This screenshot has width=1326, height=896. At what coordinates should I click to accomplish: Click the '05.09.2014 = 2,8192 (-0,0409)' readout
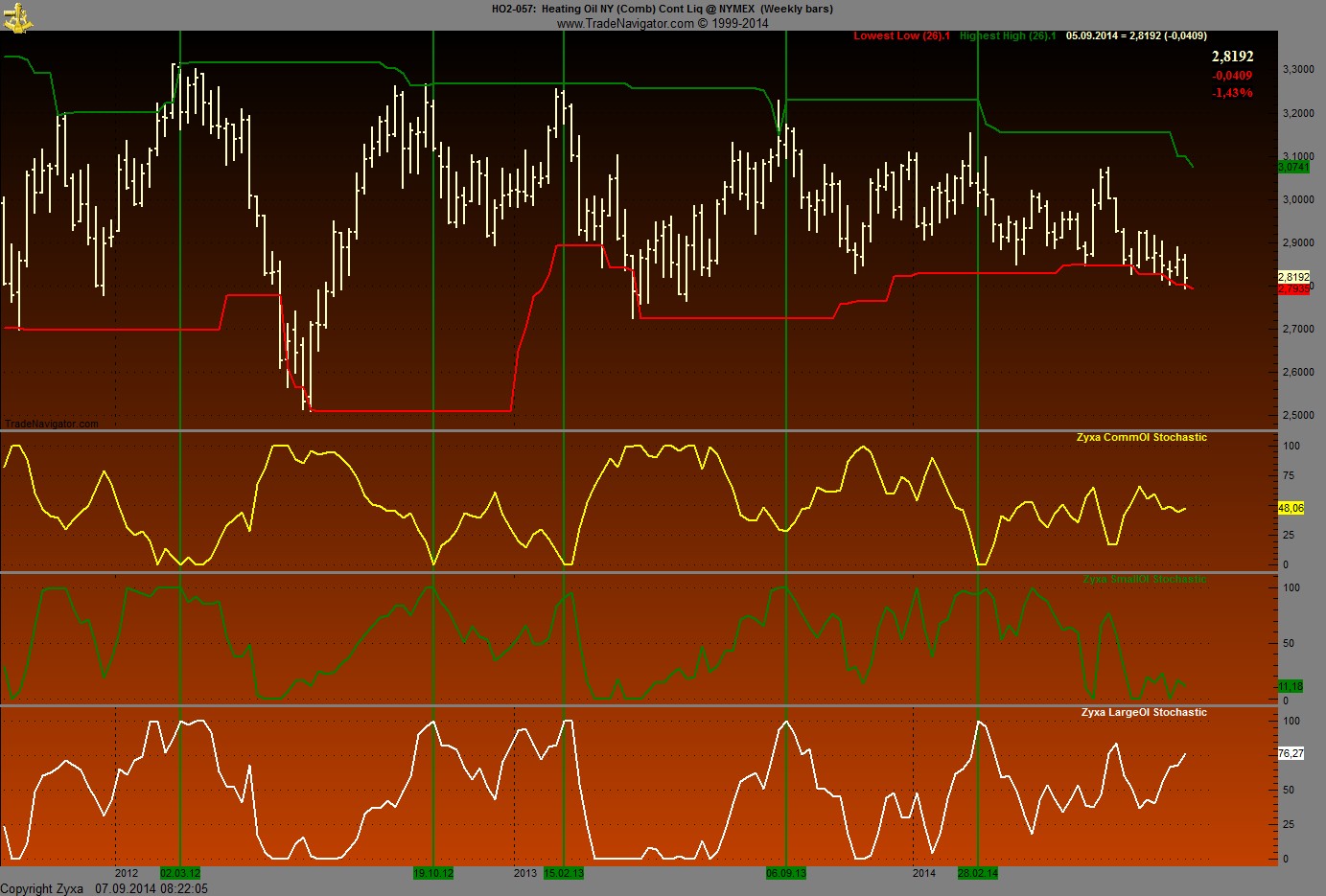pos(1136,36)
